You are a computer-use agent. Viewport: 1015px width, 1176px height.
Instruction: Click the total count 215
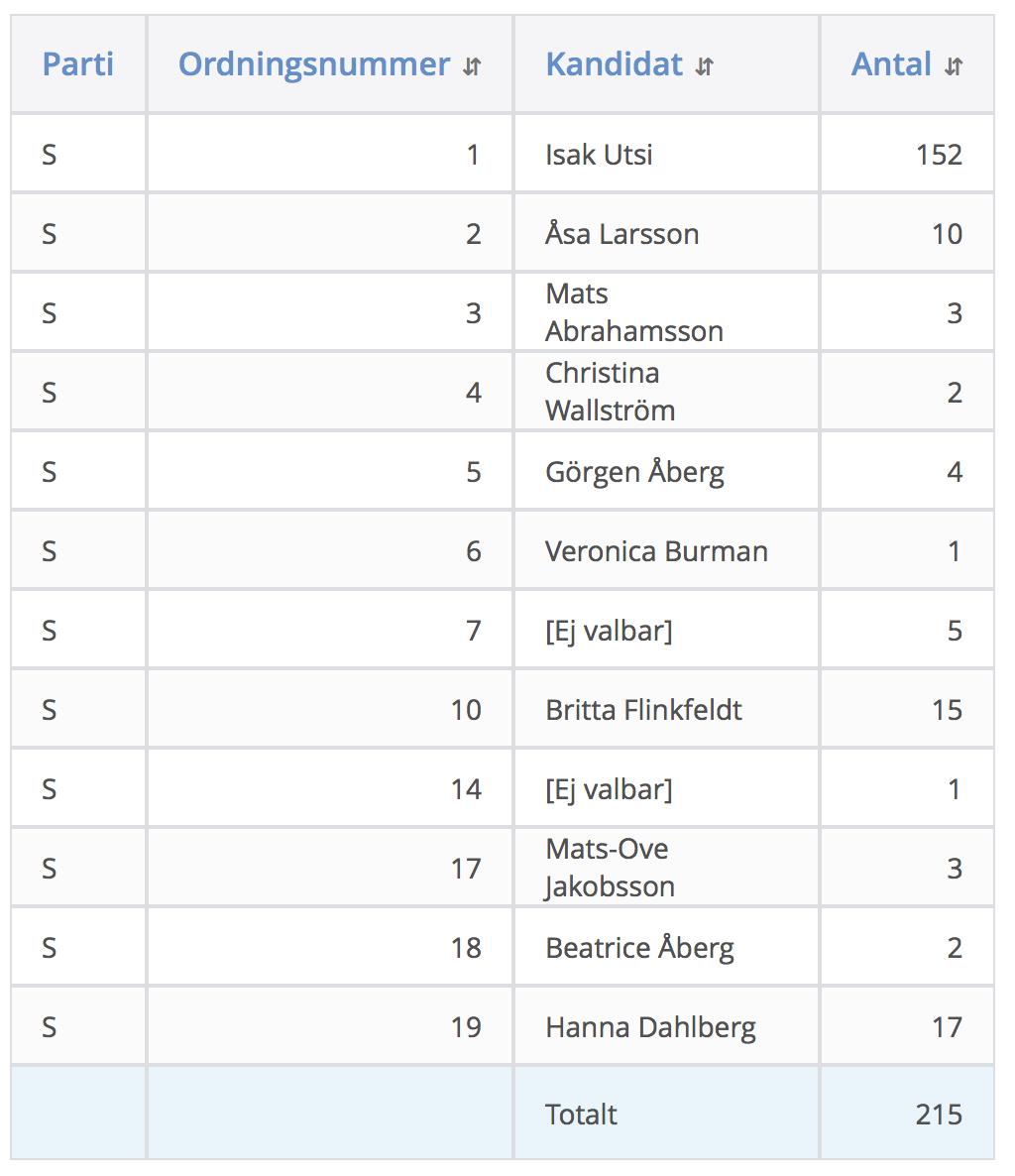[x=940, y=1115]
